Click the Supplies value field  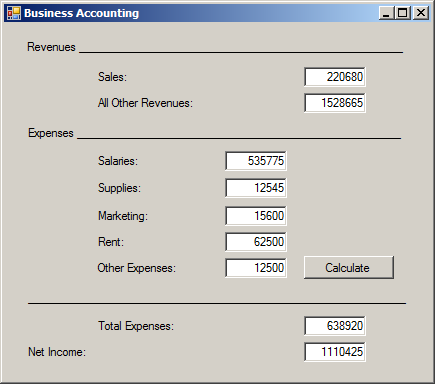tap(256, 188)
